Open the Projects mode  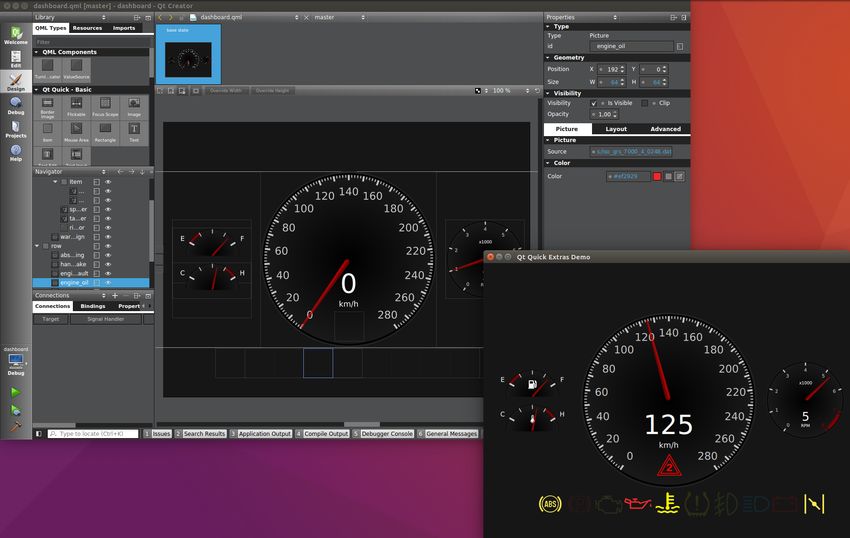[16, 129]
